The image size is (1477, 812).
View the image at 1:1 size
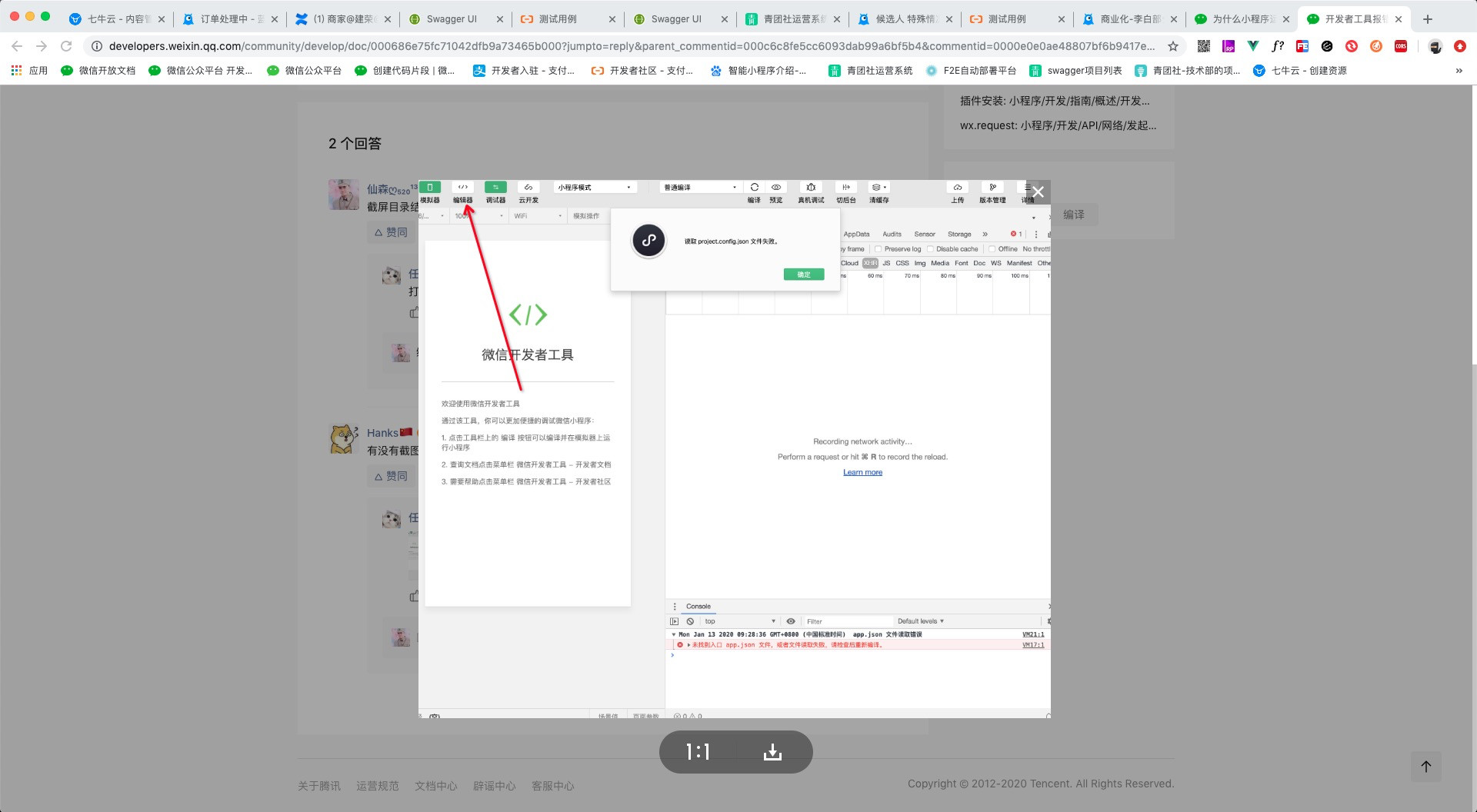click(698, 752)
